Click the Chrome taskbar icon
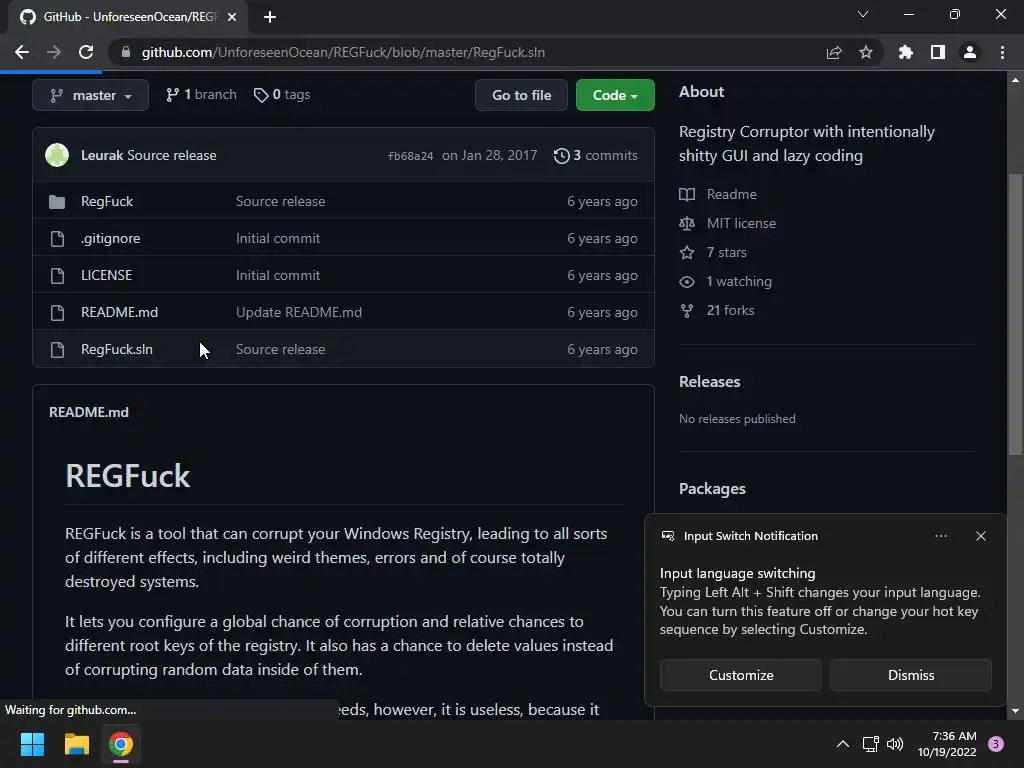The height and width of the screenshot is (768, 1024). [121, 744]
